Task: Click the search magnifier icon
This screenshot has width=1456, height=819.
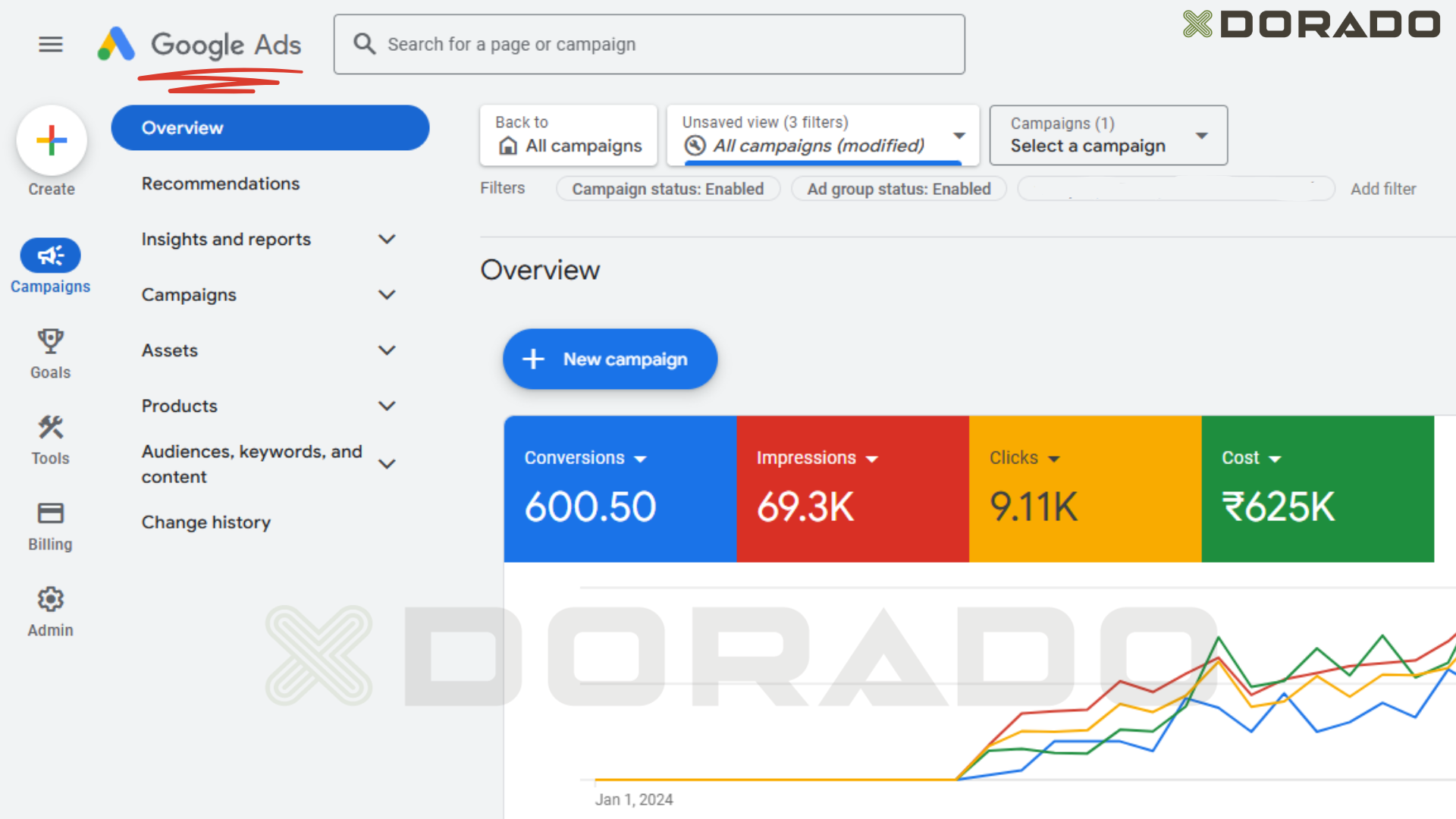Action: click(x=364, y=44)
